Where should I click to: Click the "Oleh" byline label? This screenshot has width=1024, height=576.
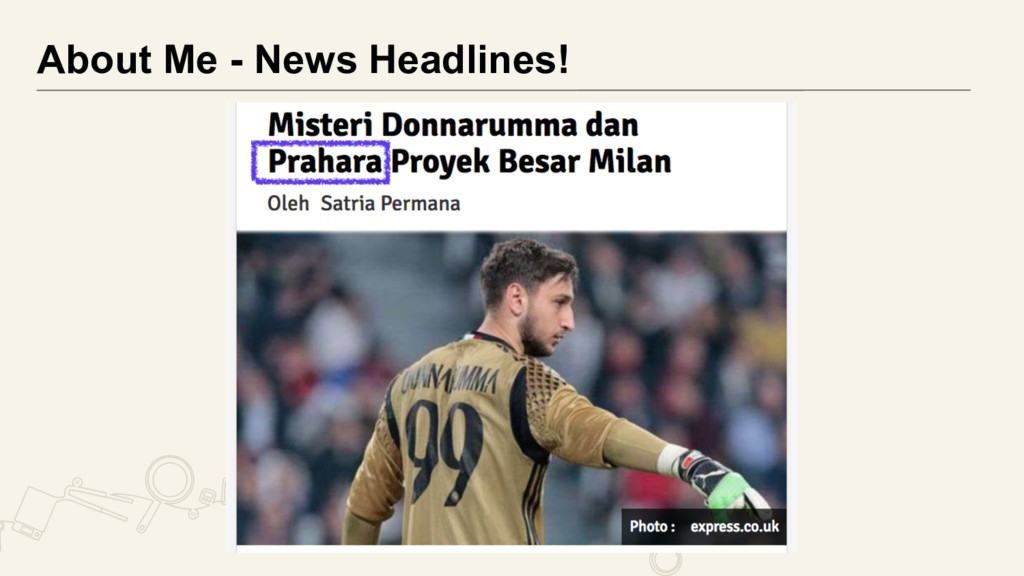(x=288, y=204)
